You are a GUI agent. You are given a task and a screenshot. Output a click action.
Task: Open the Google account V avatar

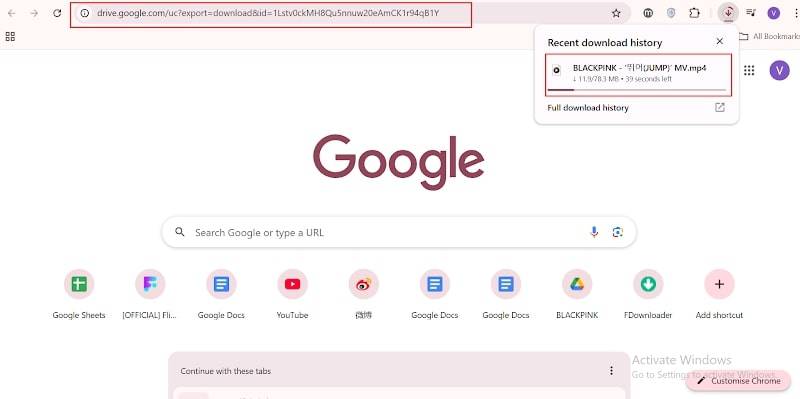pos(779,70)
